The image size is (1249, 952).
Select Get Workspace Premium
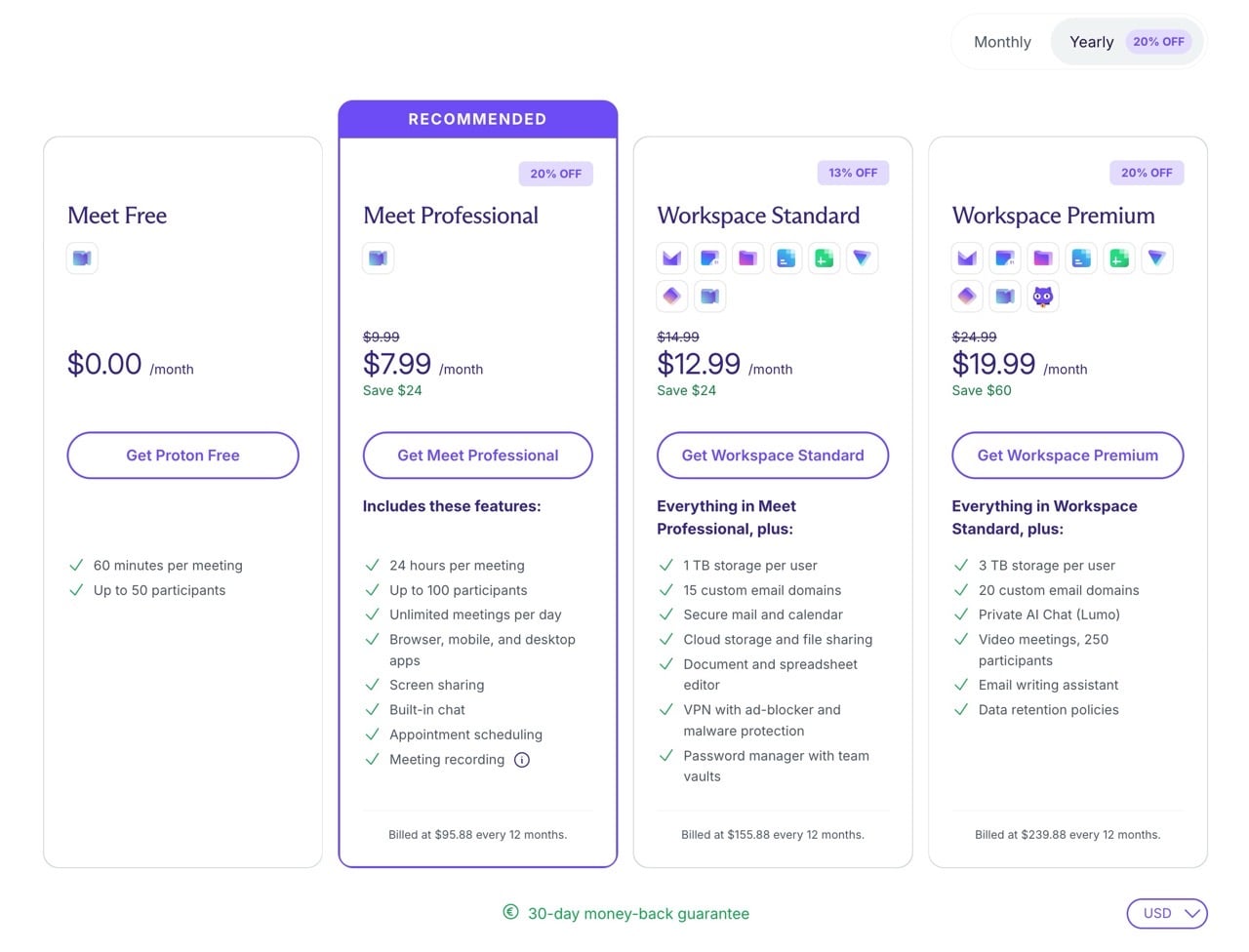tap(1068, 456)
